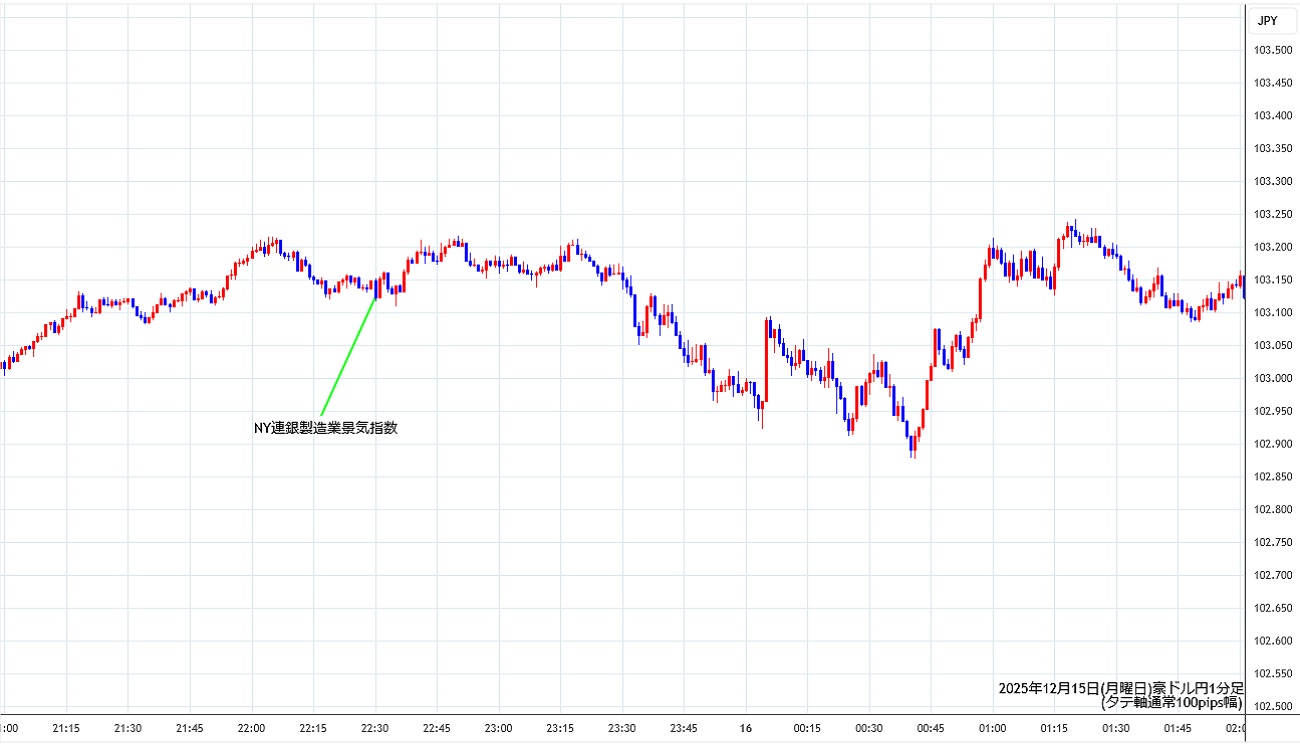Select the NY連銀製造業景気指数 annotation text
This screenshot has height=745, width=1300.
click(326, 428)
